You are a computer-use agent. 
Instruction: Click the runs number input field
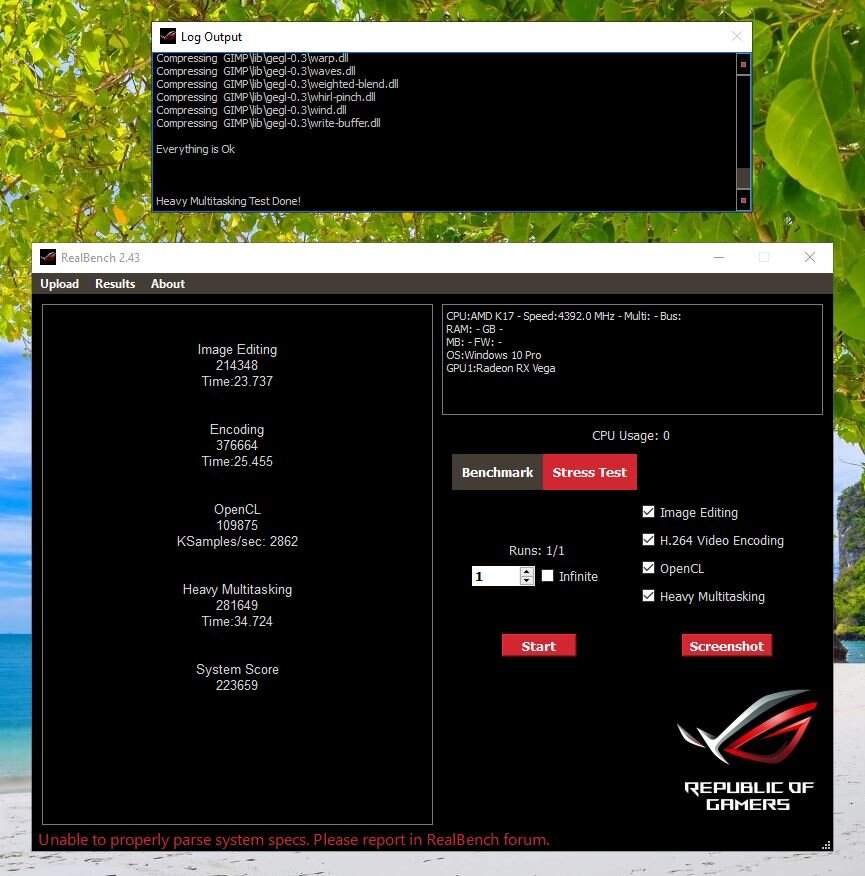click(x=496, y=576)
